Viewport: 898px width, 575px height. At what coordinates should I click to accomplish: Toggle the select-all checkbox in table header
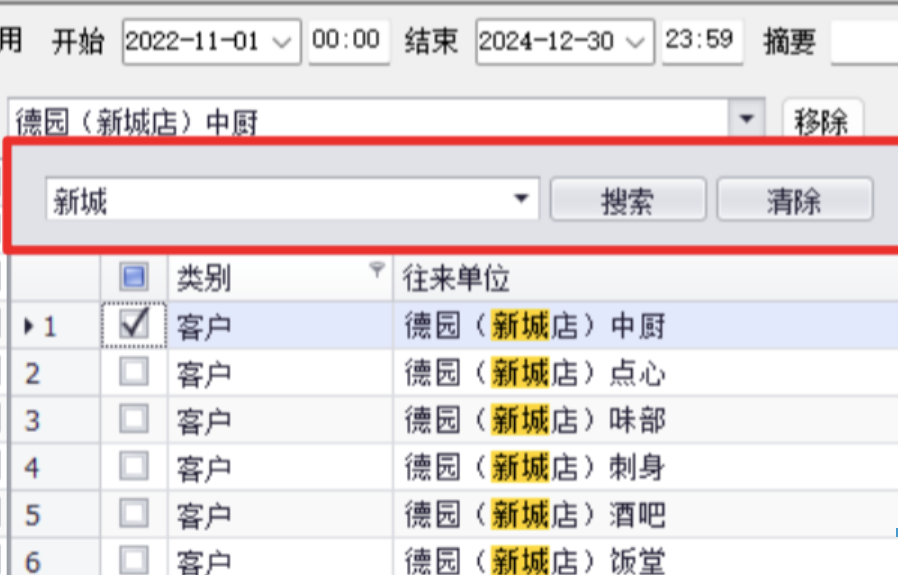pyautogui.click(x=134, y=277)
